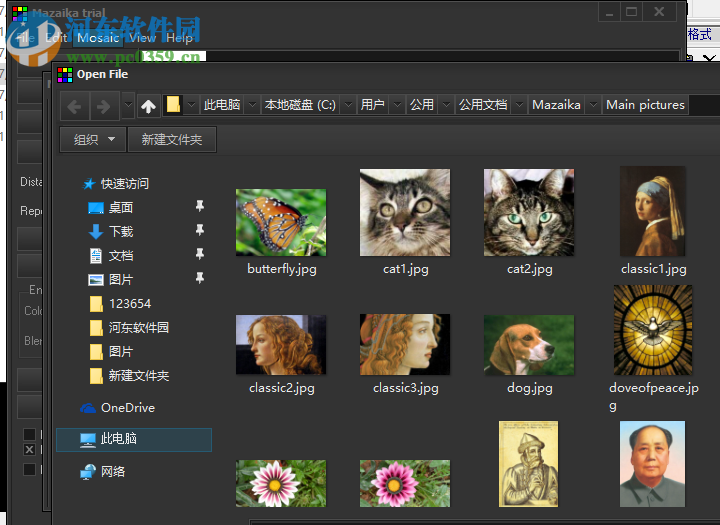Select cat2.jpg thumbnail
The width and height of the screenshot is (720, 525).
pyautogui.click(x=529, y=213)
